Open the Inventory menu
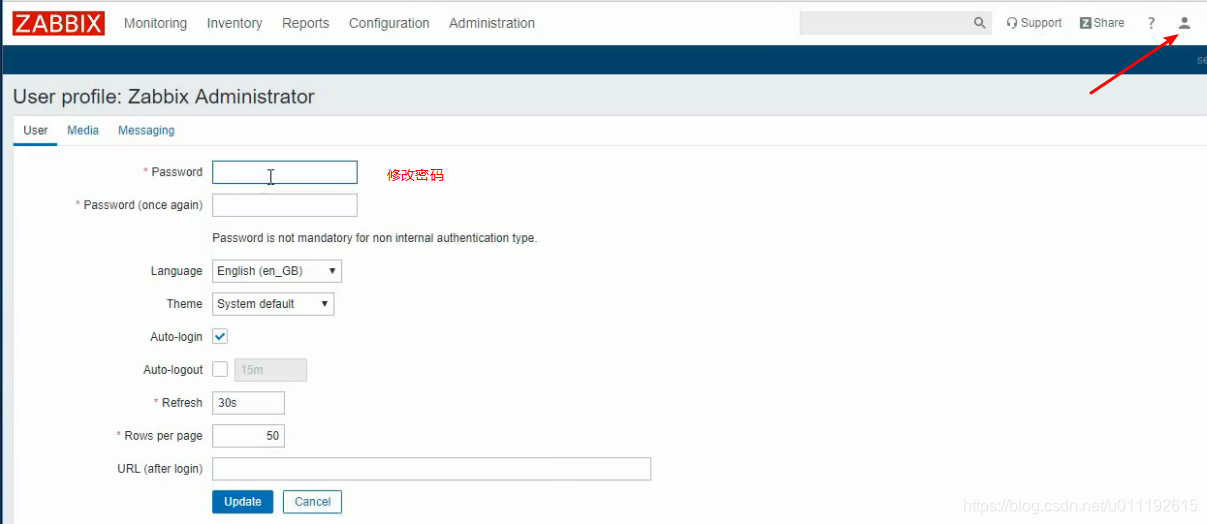Image resolution: width=1207 pixels, height=524 pixels. coord(234,23)
